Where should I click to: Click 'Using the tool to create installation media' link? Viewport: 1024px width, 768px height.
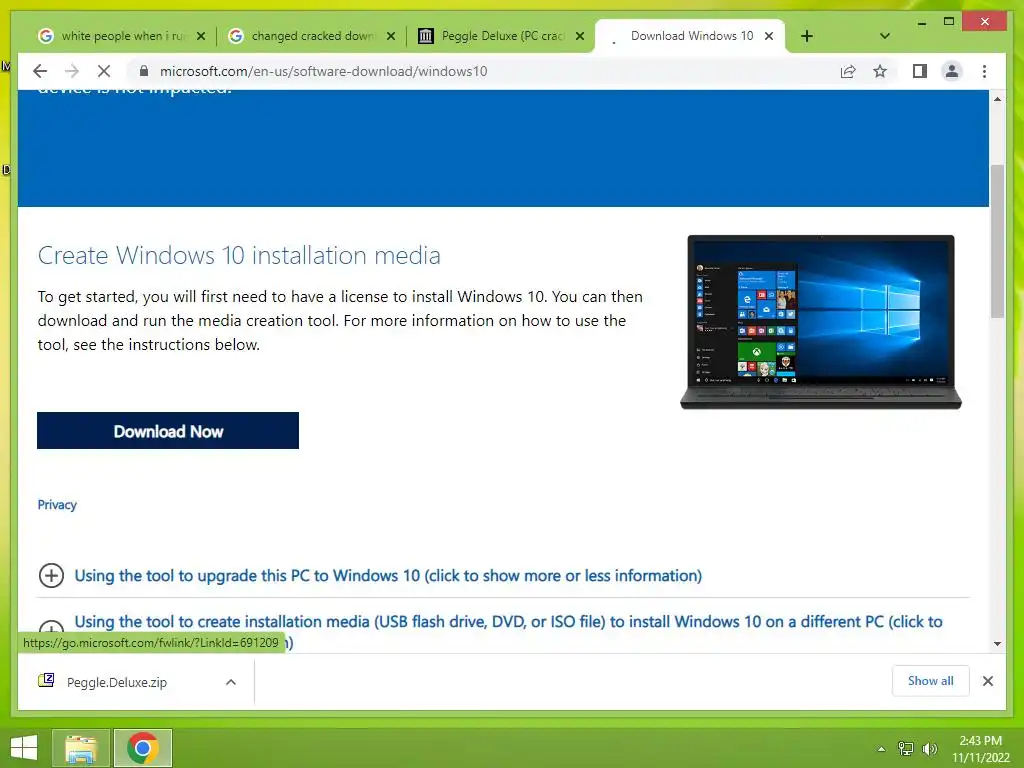click(x=508, y=622)
